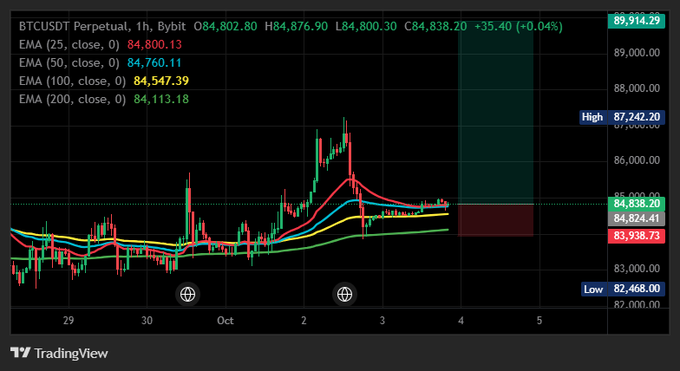Click the high value H84,876.90 in header
680x371 pixels.
296,26
